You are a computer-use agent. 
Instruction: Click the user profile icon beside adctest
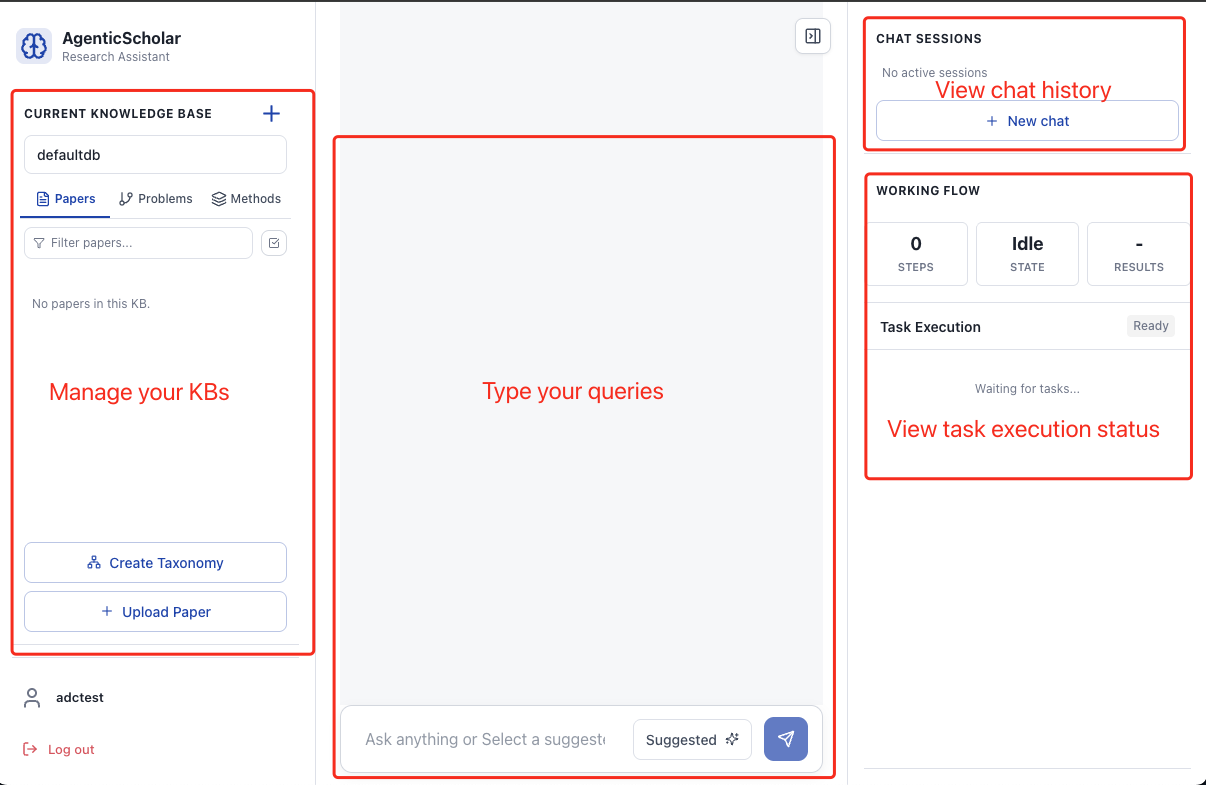tap(31, 697)
